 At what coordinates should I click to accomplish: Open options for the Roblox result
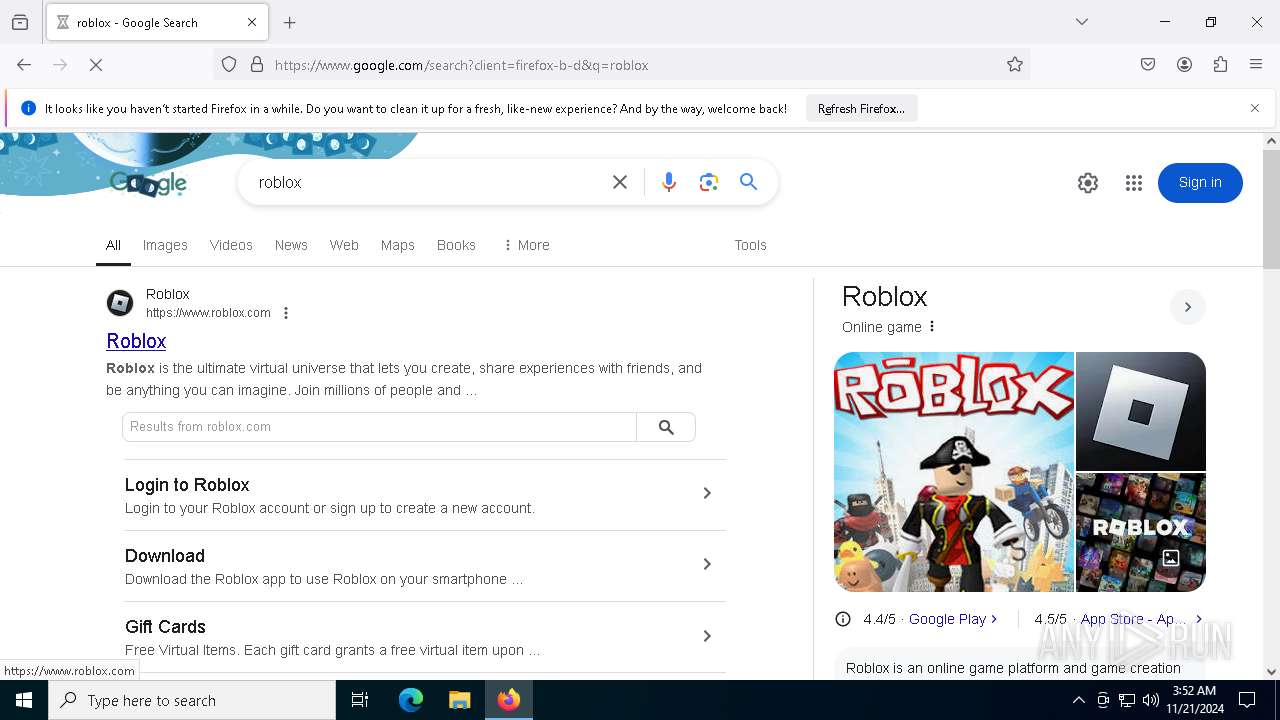286,313
